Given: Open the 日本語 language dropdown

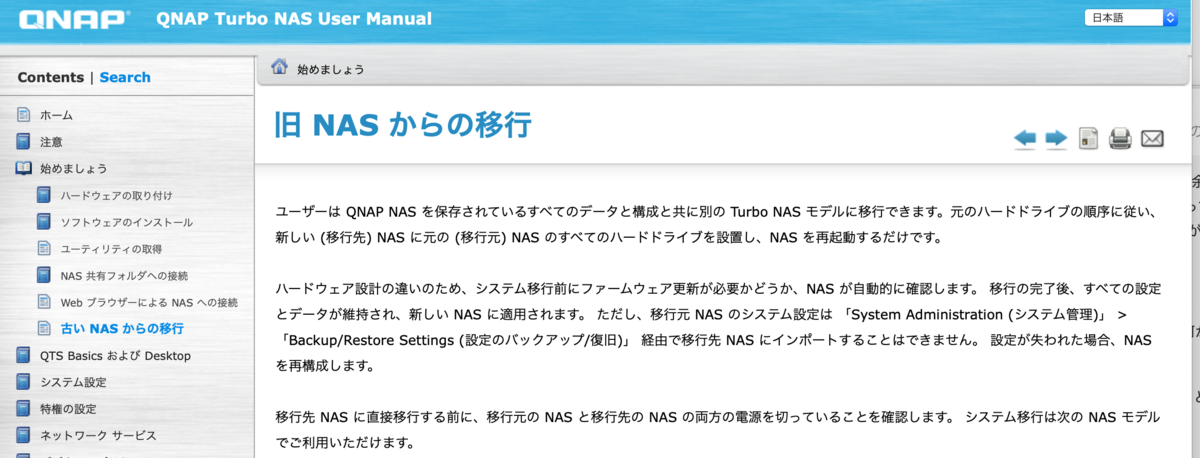Looking at the screenshot, I should coord(1132,18).
